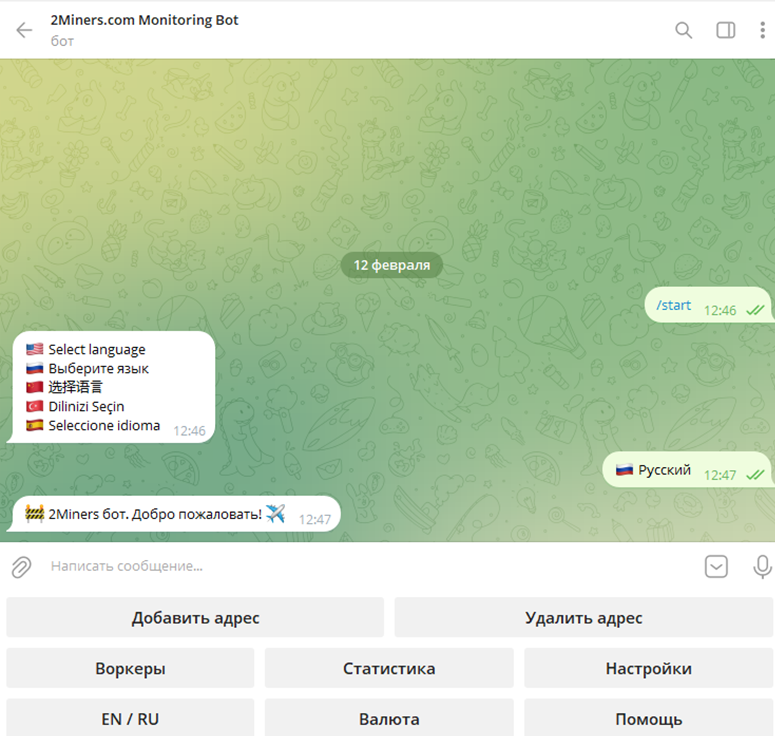Open the three-dot more options menu
This screenshot has width=775, height=736.
(763, 30)
